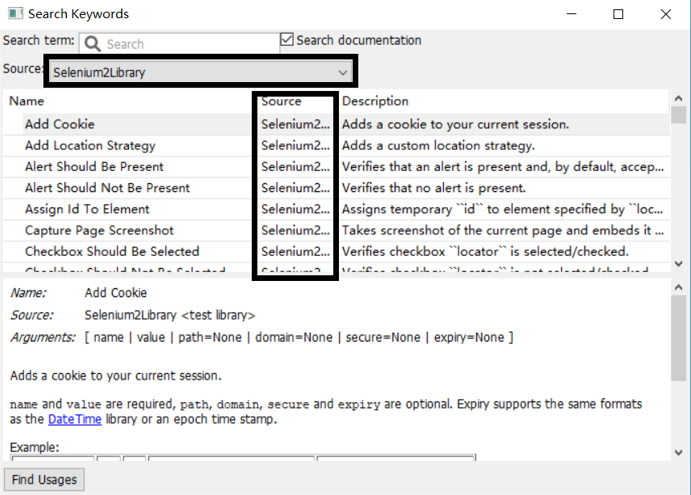
Task: Focus the Search term input field
Action: pos(179,44)
